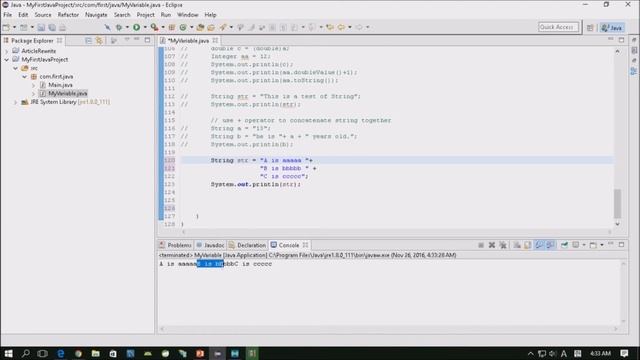640x360 pixels.
Task: Click the editor vertical scrollbar thumb
Action: (x=617, y=203)
